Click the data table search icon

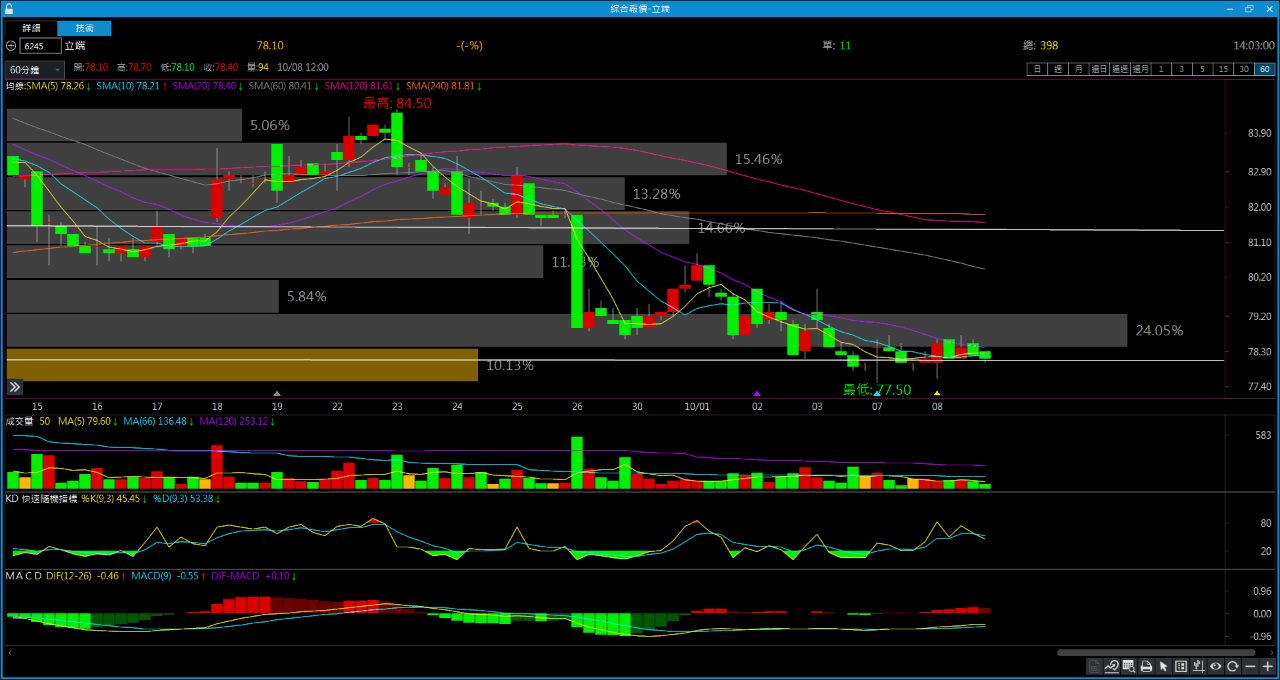click(1129, 666)
